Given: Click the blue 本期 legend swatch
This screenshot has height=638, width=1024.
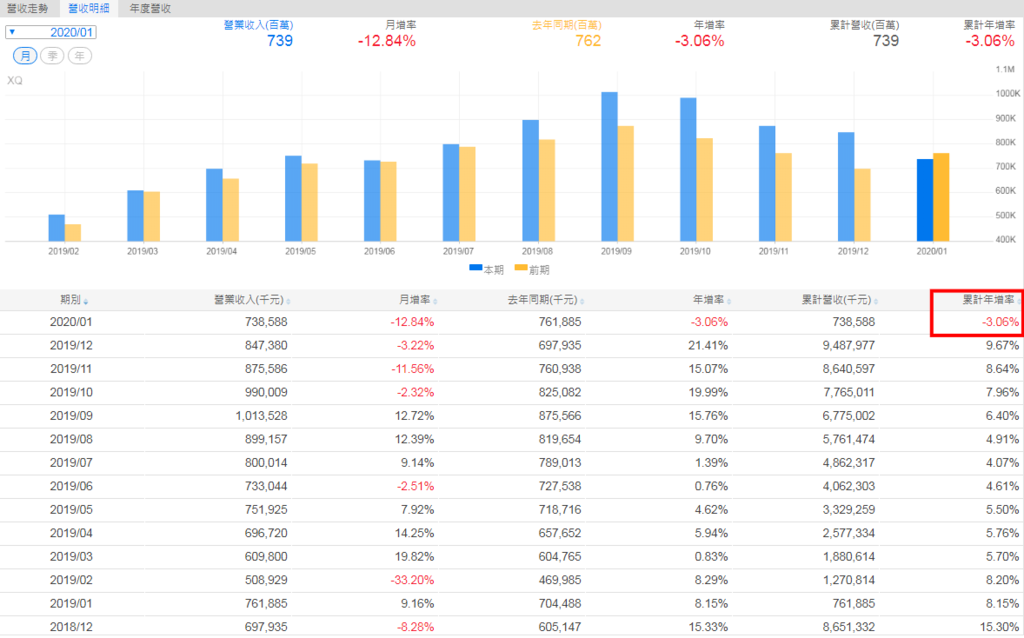Looking at the screenshot, I should (475, 268).
